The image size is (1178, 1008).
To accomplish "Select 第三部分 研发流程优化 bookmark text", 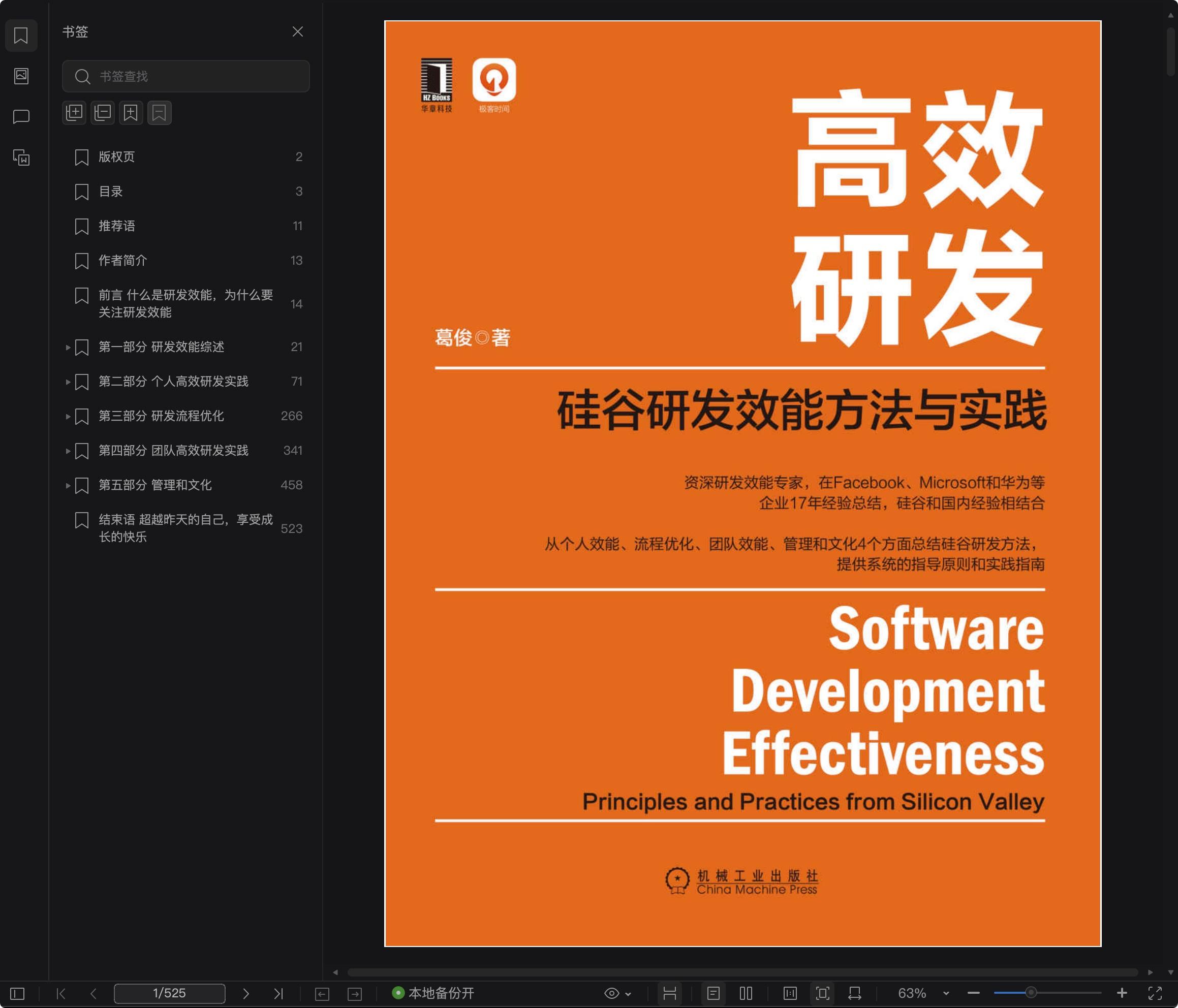I will pos(161,416).
